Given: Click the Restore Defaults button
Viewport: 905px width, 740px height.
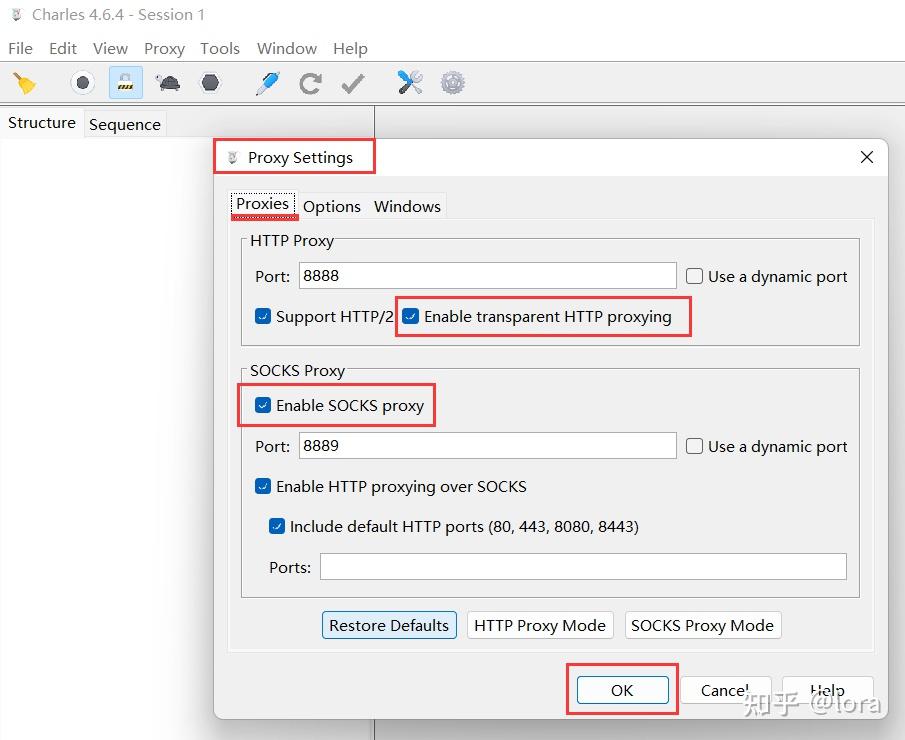Looking at the screenshot, I should [389, 625].
